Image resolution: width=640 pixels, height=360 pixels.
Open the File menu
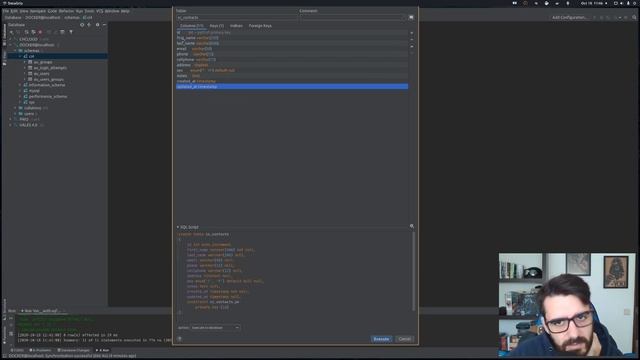click(x=5, y=11)
